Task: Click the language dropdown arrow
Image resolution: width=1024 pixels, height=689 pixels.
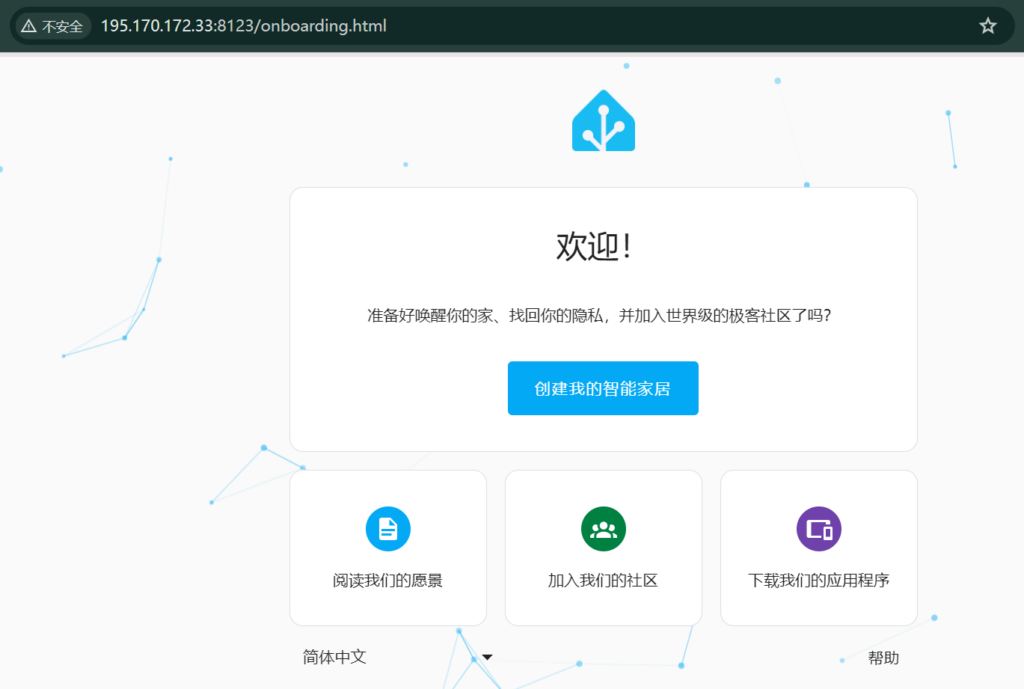Action: [x=487, y=657]
